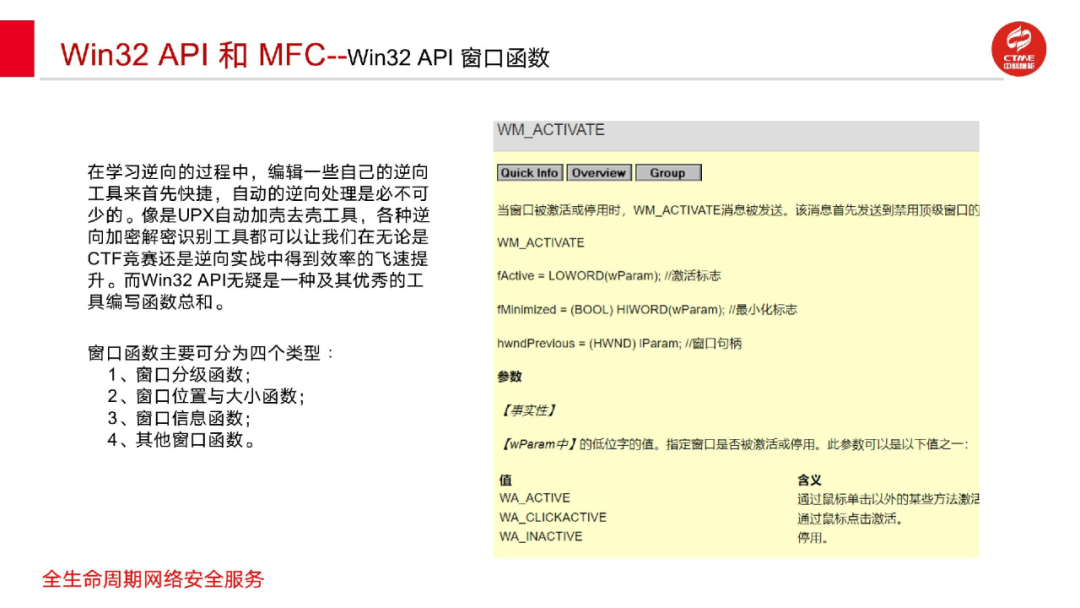1080x608 pixels.
Task: Click the '停用。' meaning cell
Action: click(x=812, y=538)
